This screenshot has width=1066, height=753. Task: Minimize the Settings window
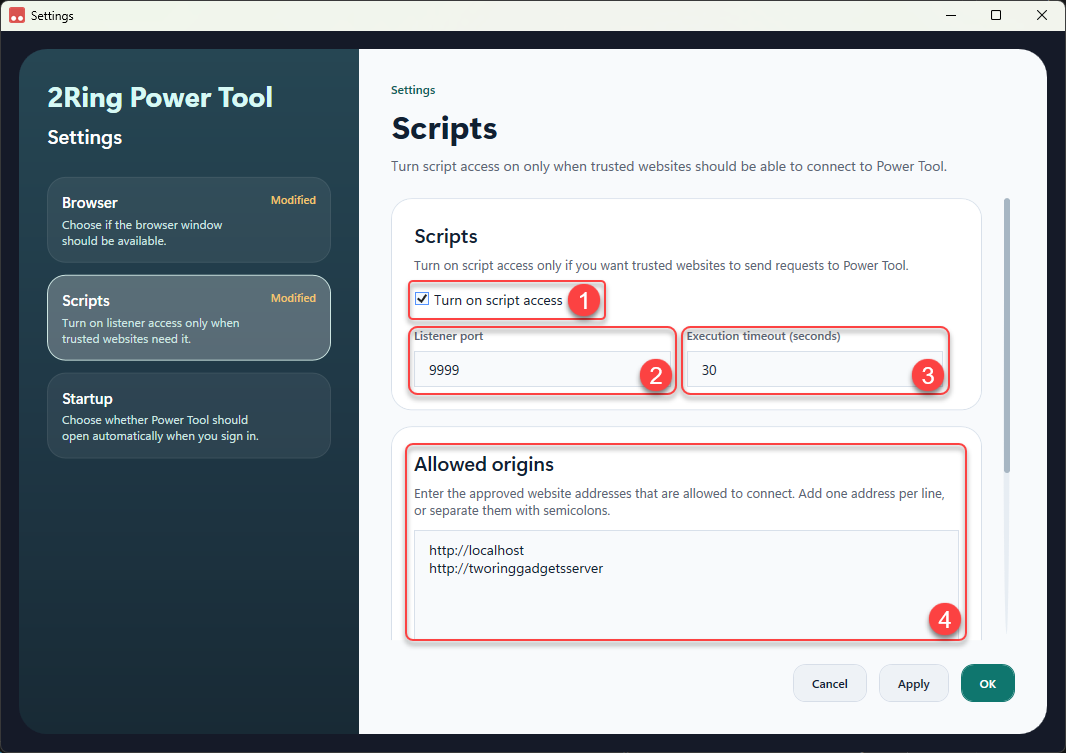(951, 15)
